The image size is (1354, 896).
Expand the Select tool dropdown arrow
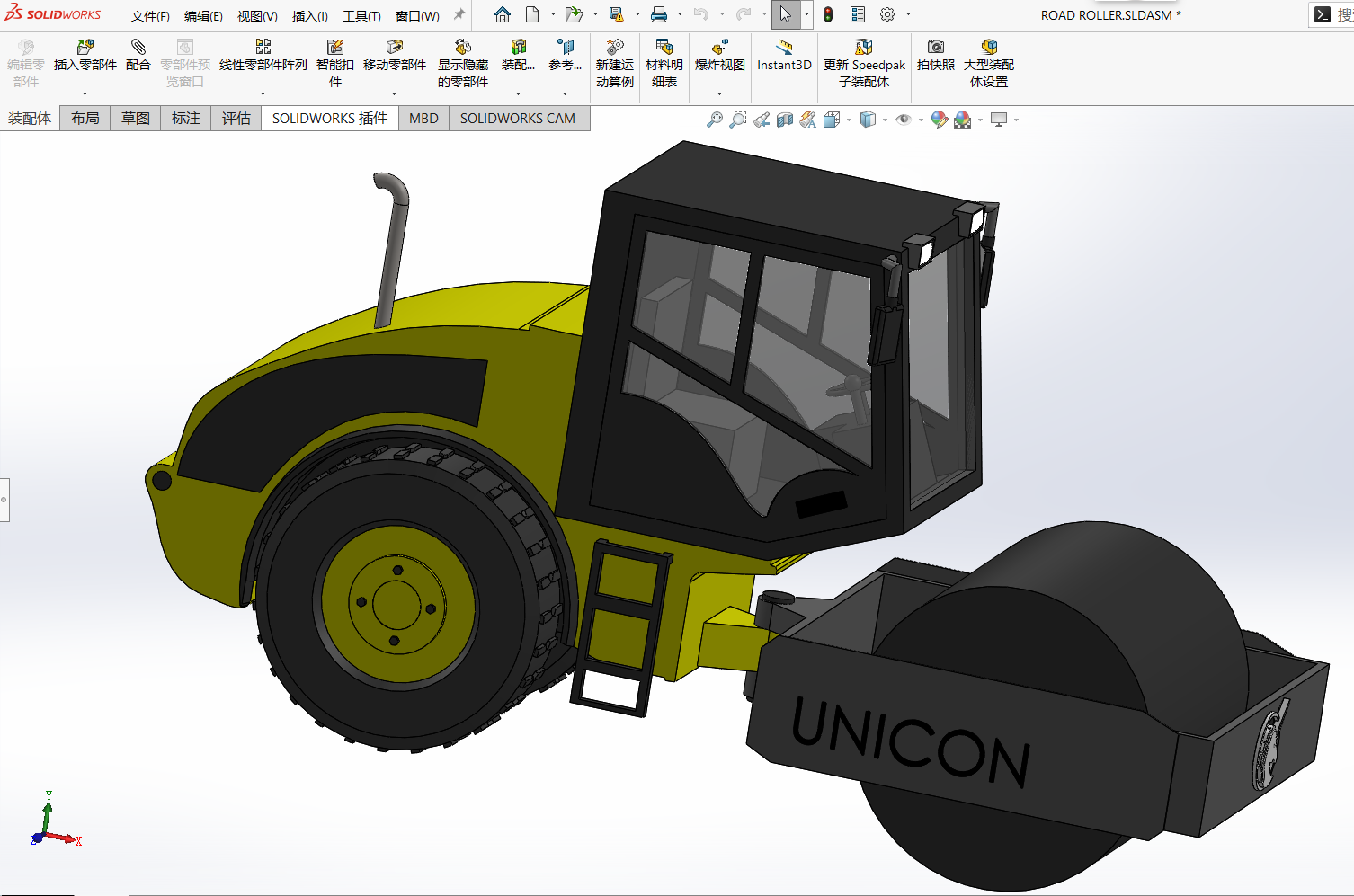(x=806, y=14)
